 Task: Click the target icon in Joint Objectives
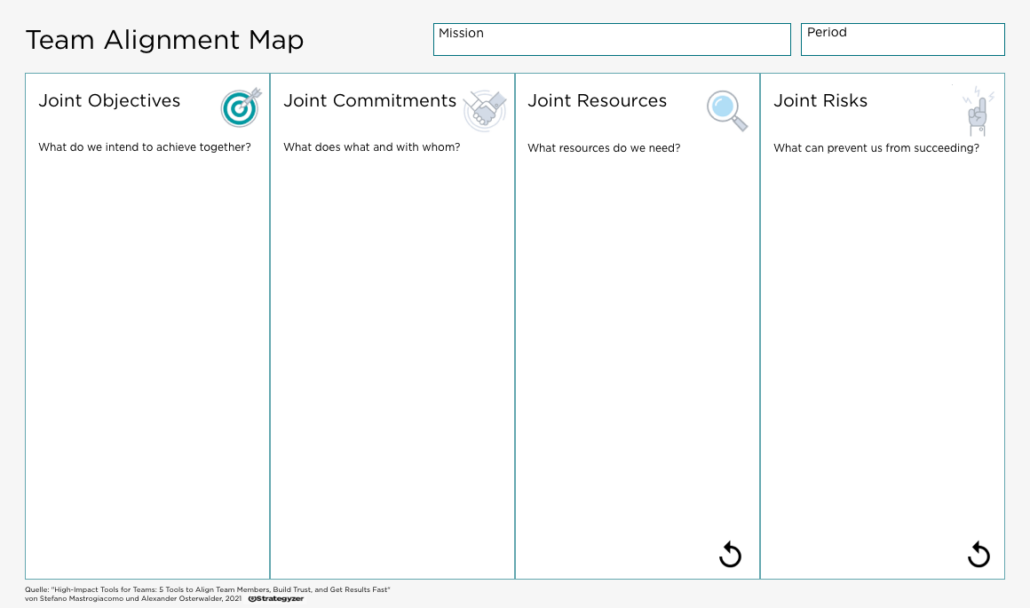[x=240, y=107]
